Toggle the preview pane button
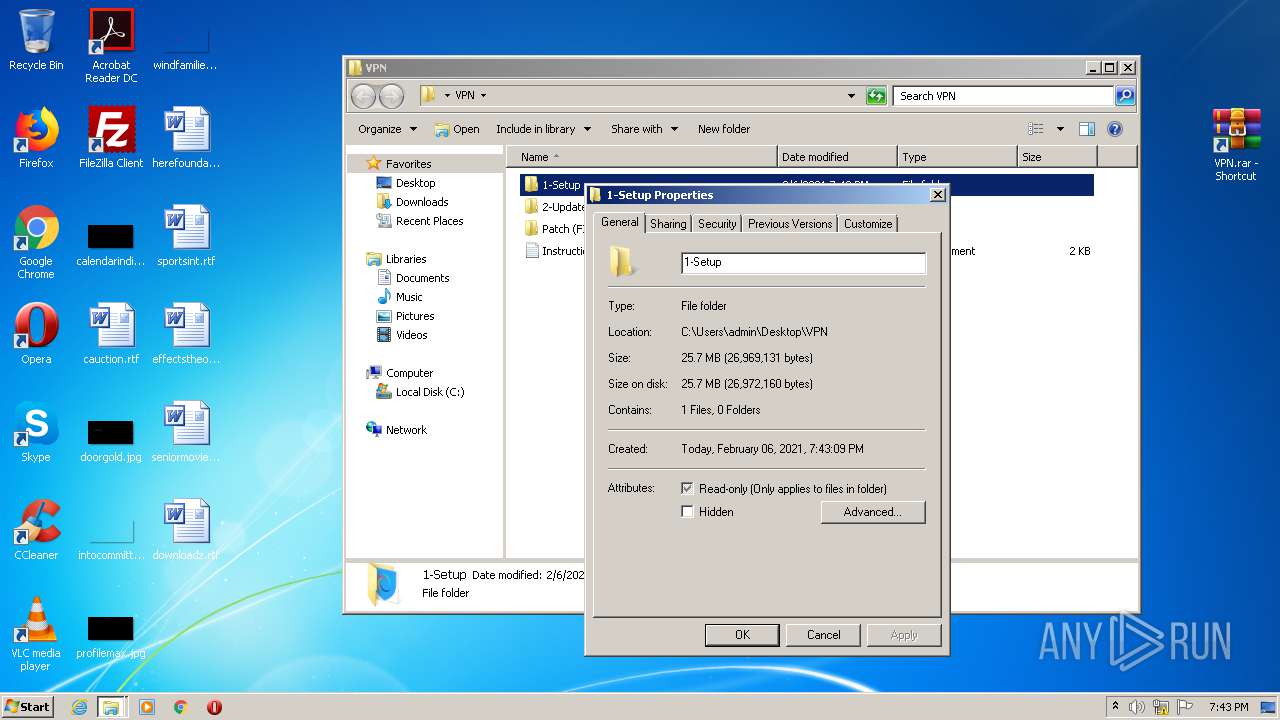The height and width of the screenshot is (720, 1280). point(1087,129)
